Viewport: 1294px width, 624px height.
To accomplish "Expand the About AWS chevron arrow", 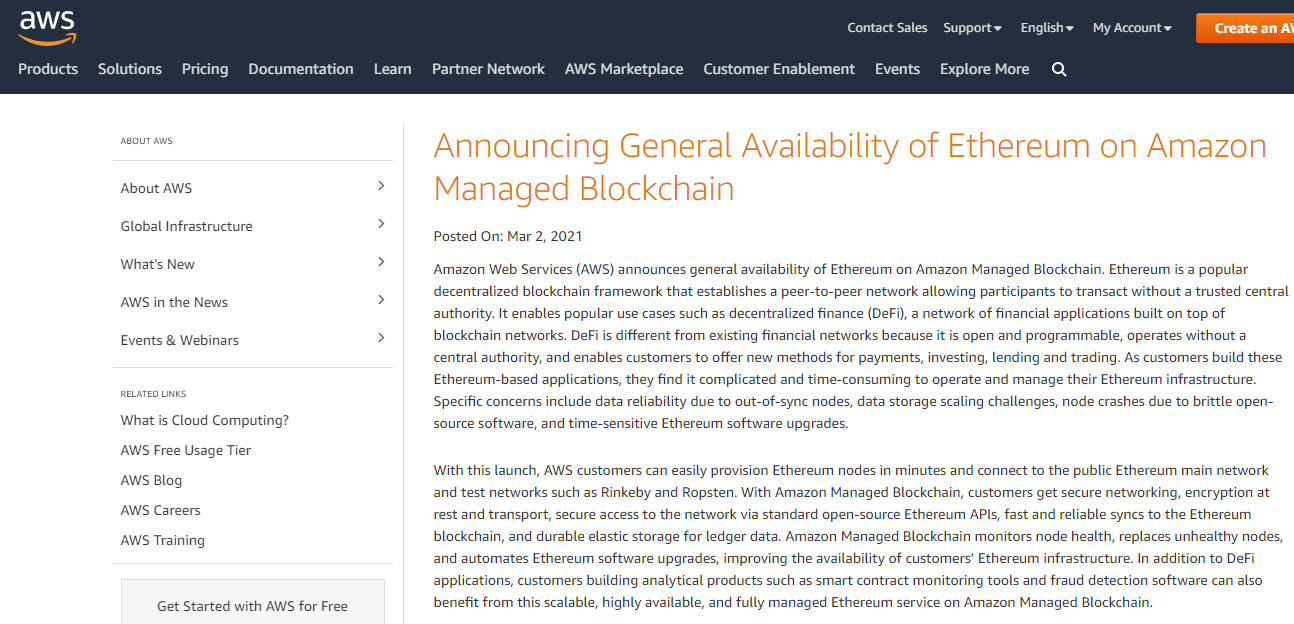I will [381, 186].
